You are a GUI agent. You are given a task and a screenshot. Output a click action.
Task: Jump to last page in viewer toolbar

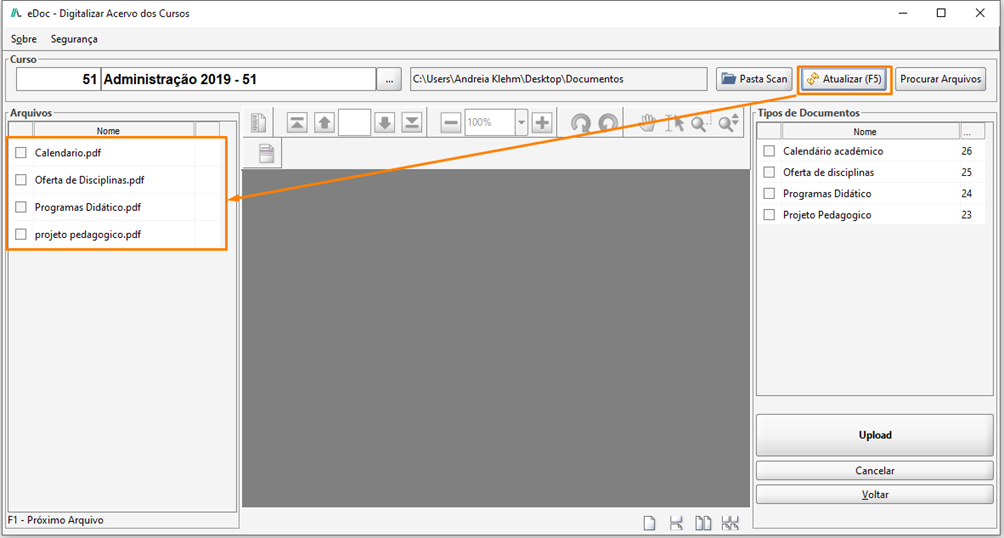[x=413, y=122]
